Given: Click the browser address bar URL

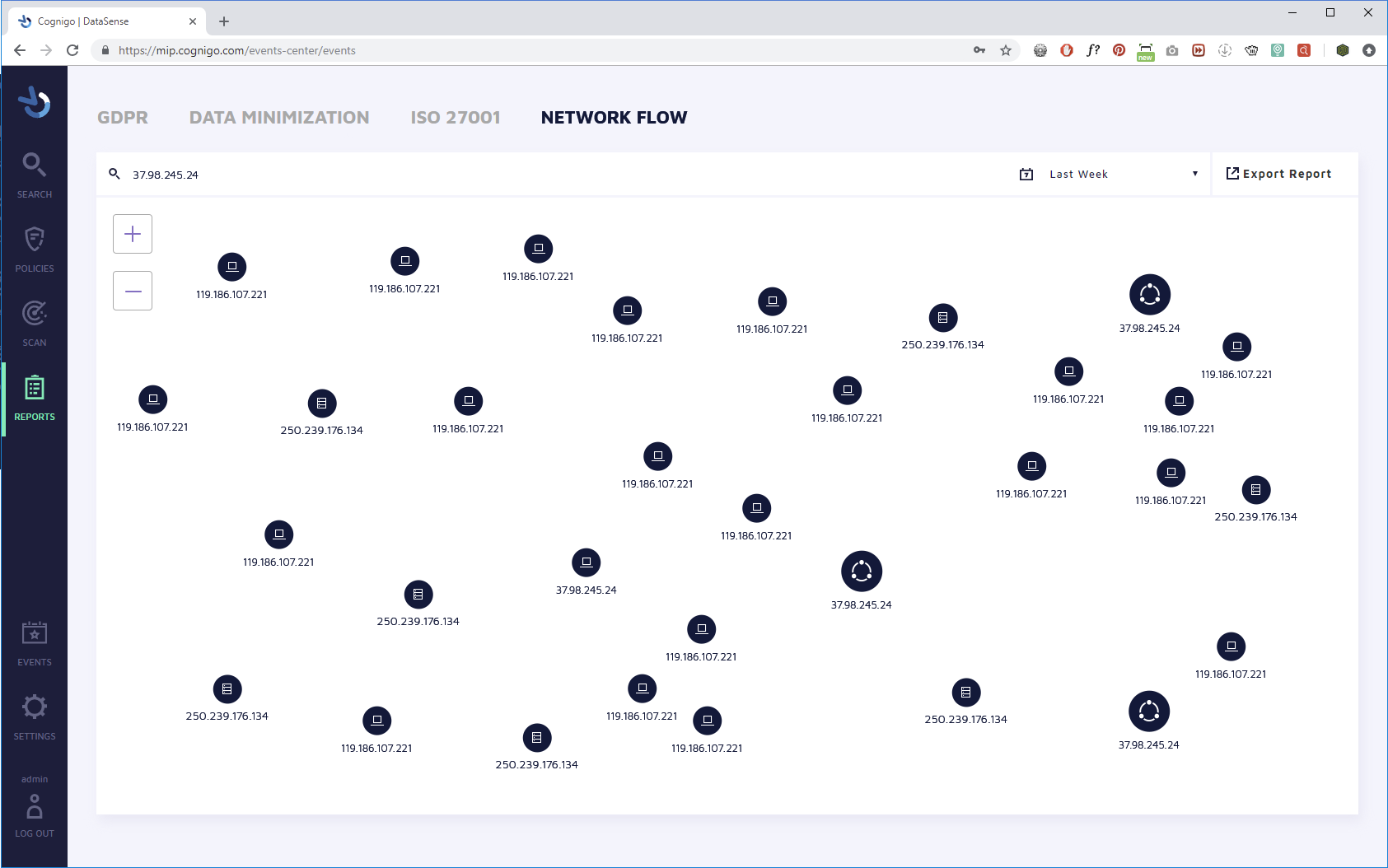Looking at the screenshot, I should click(x=237, y=50).
